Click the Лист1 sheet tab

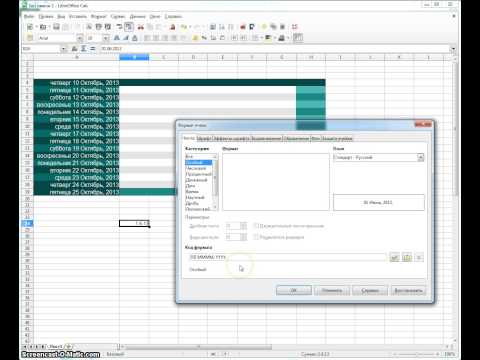pyautogui.click(x=56, y=347)
